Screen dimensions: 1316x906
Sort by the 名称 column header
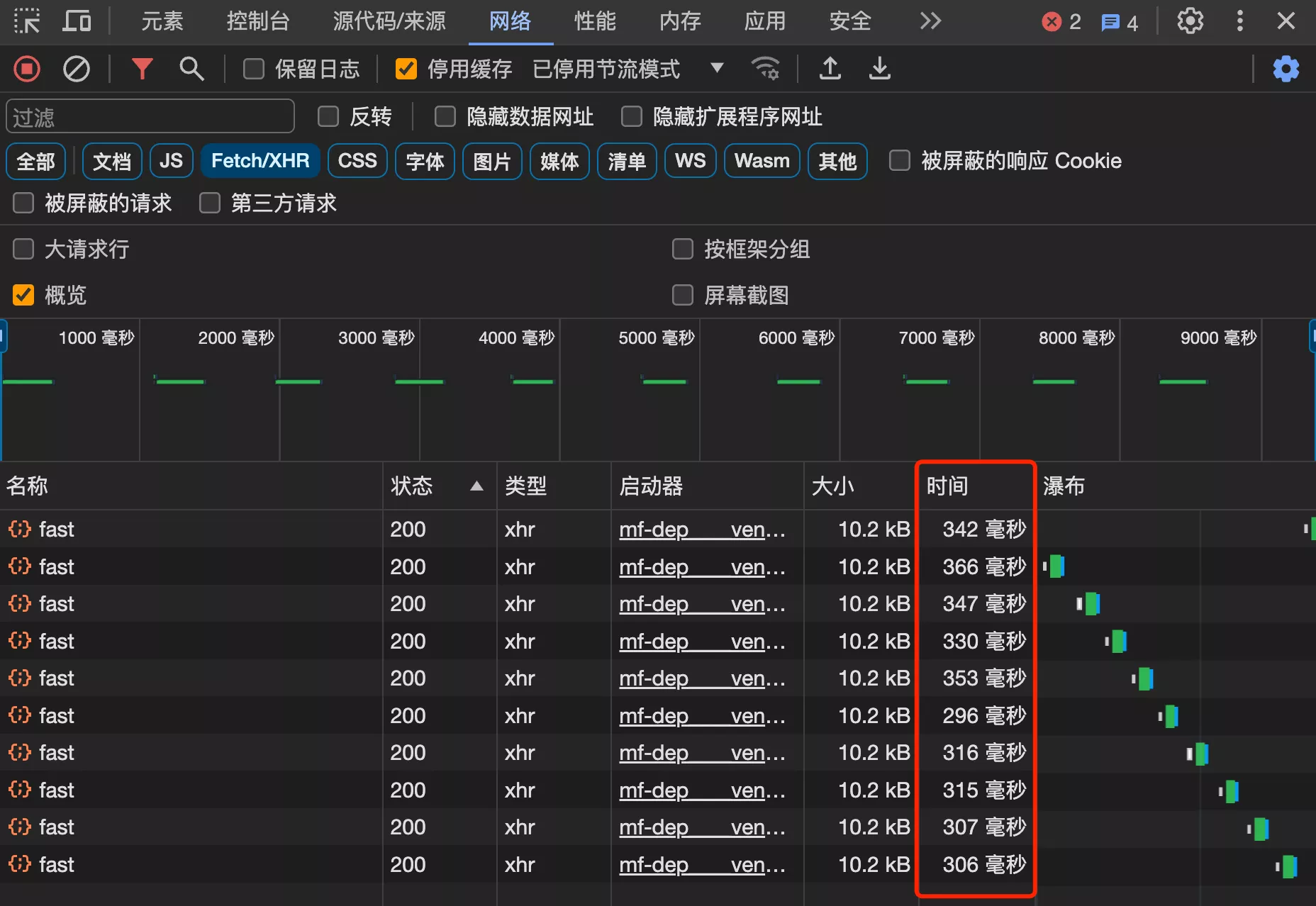click(191, 486)
